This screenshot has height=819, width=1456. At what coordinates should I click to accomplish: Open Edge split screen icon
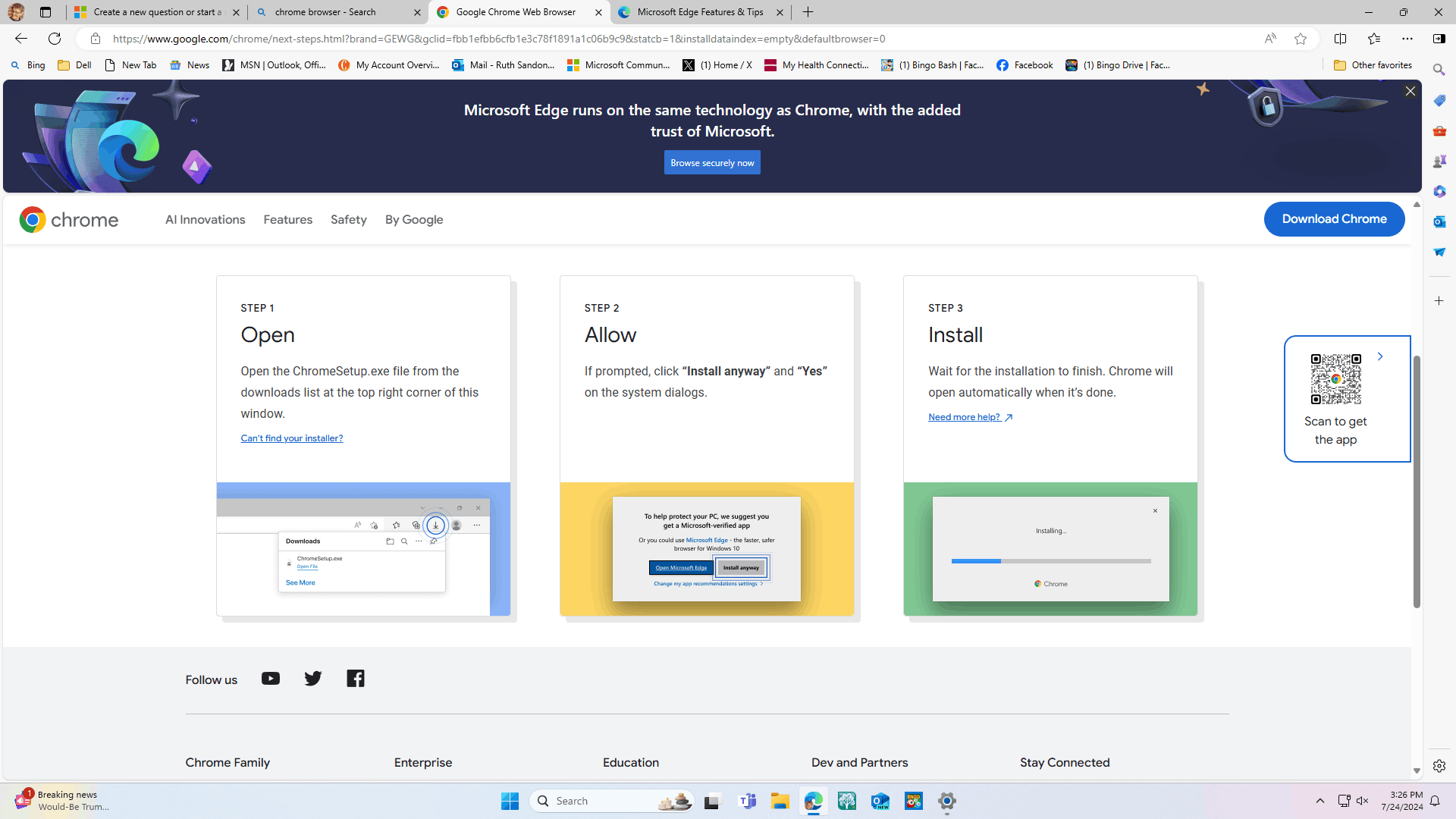tap(1340, 39)
